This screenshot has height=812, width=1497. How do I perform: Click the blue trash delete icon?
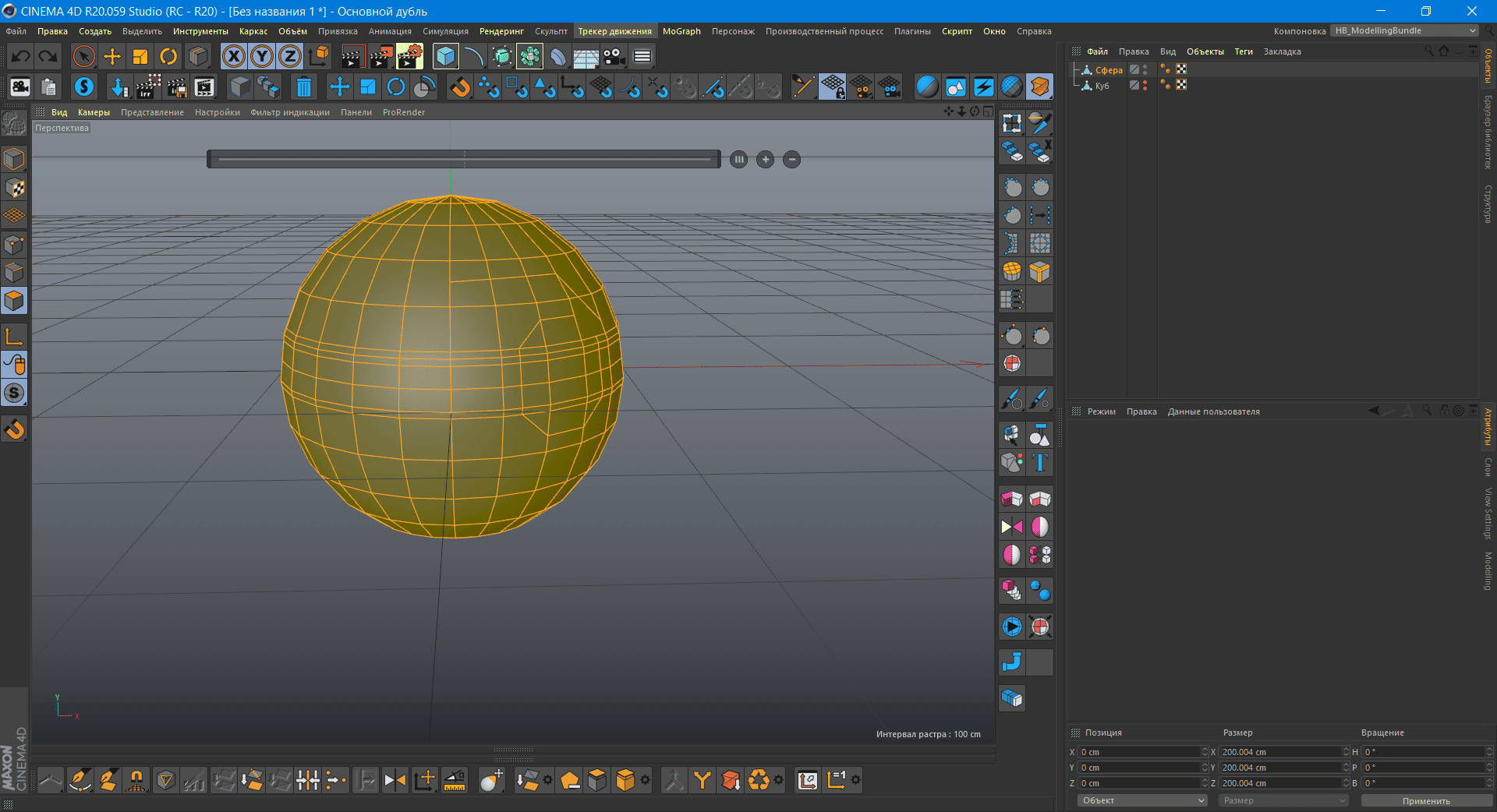click(x=304, y=86)
